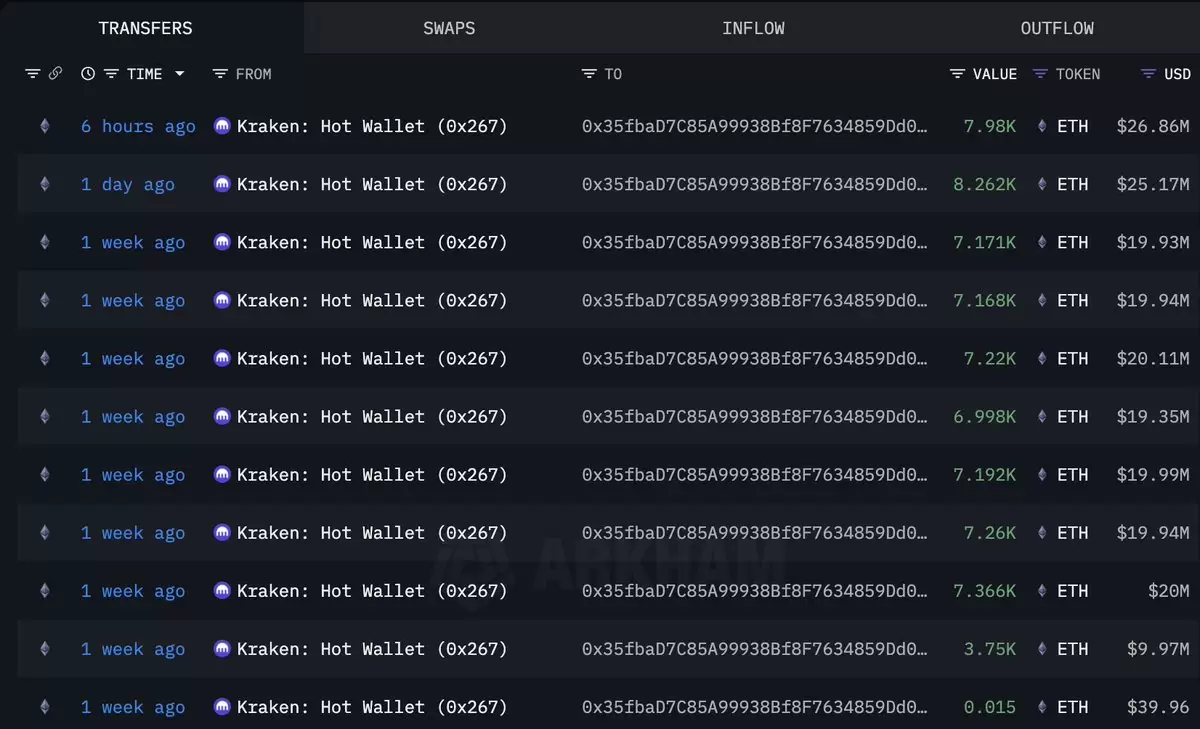1200x729 pixels.
Task: Switch to the OUTFLOW tab
Action: point(1057,28)
